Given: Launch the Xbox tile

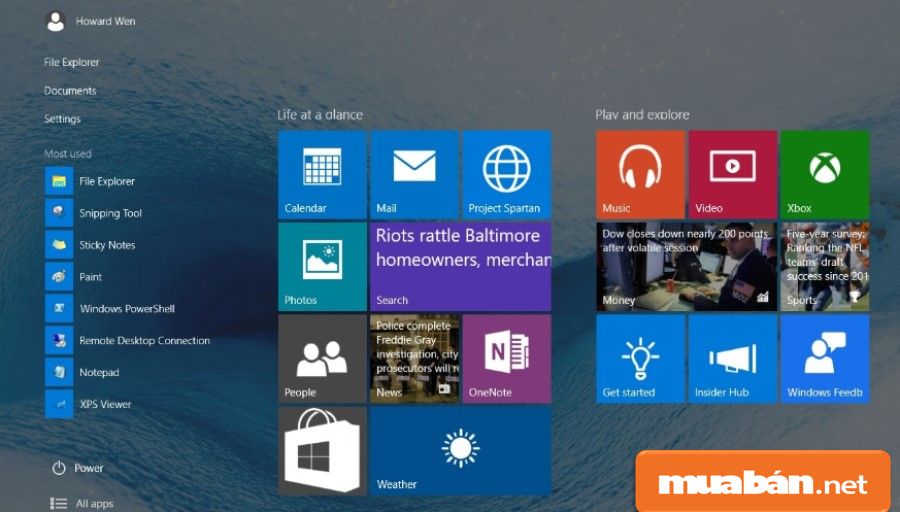Looking at the screenshot, I should pos(825,174).
